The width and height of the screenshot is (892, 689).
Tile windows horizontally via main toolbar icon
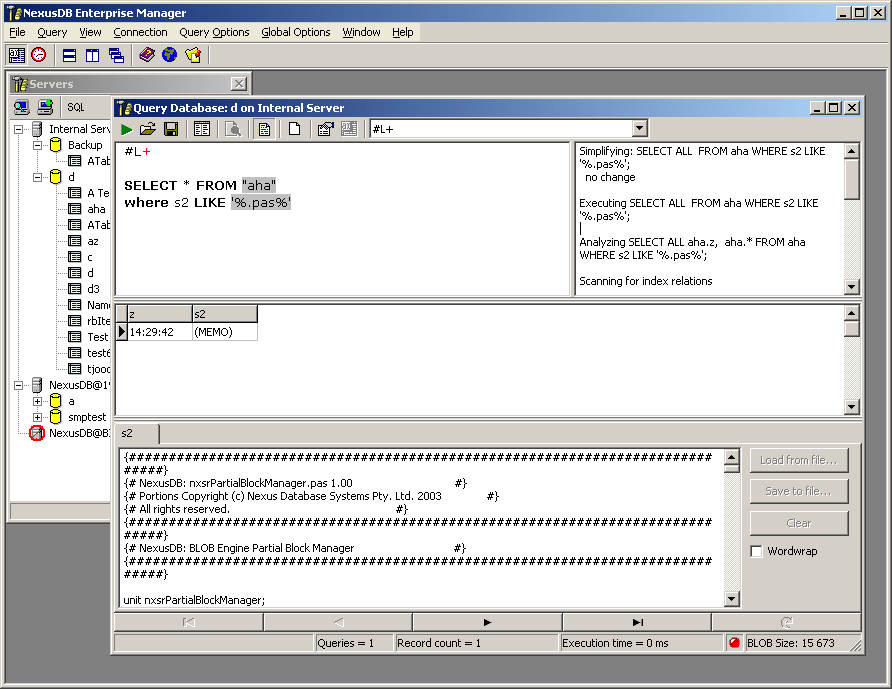[69, 55]
